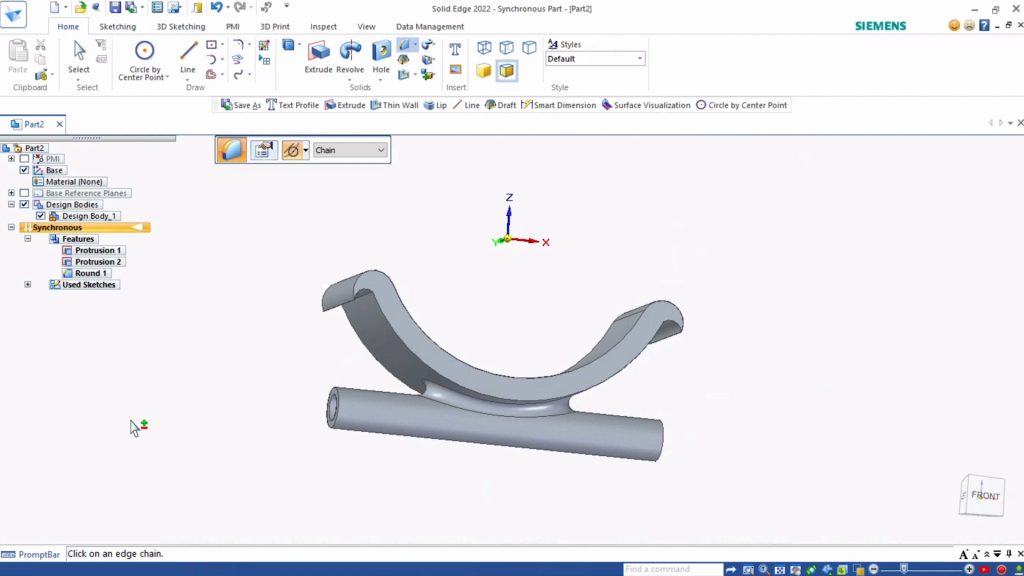Choose the Hole tool

click(x=381, y=57)
